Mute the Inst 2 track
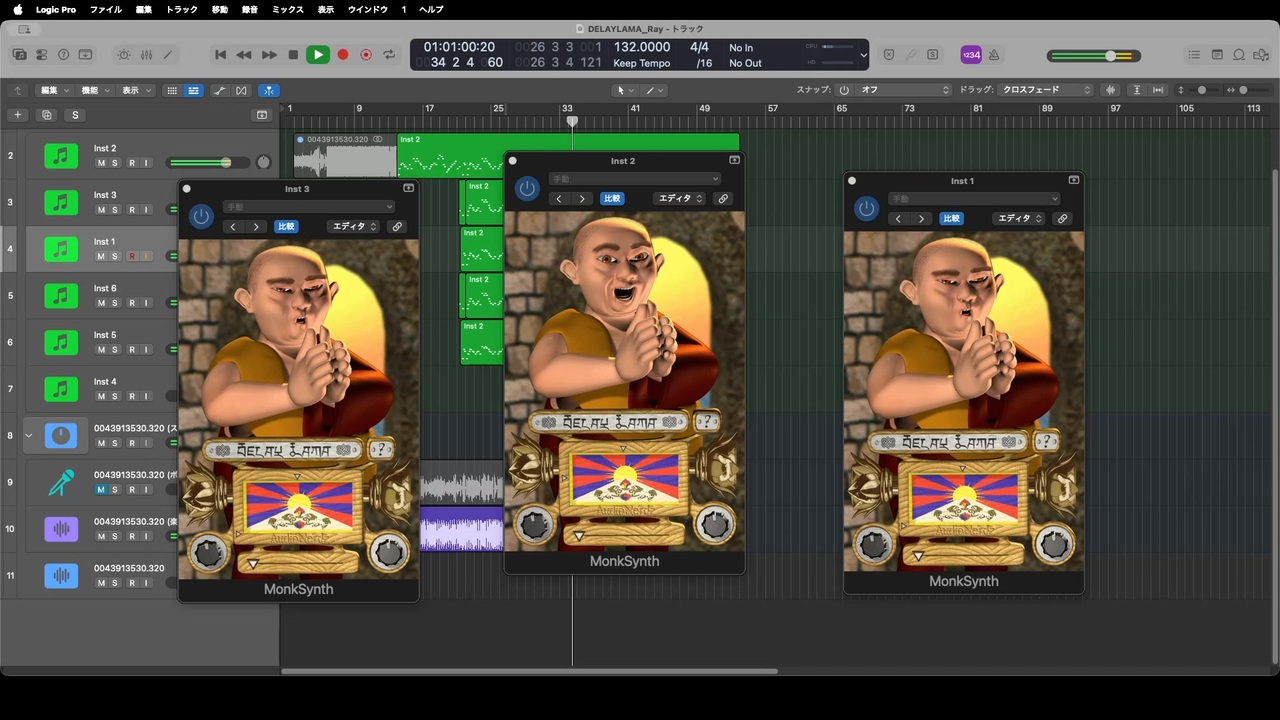The height and width of the screenshot is (720, 1280). pos(101,163)
